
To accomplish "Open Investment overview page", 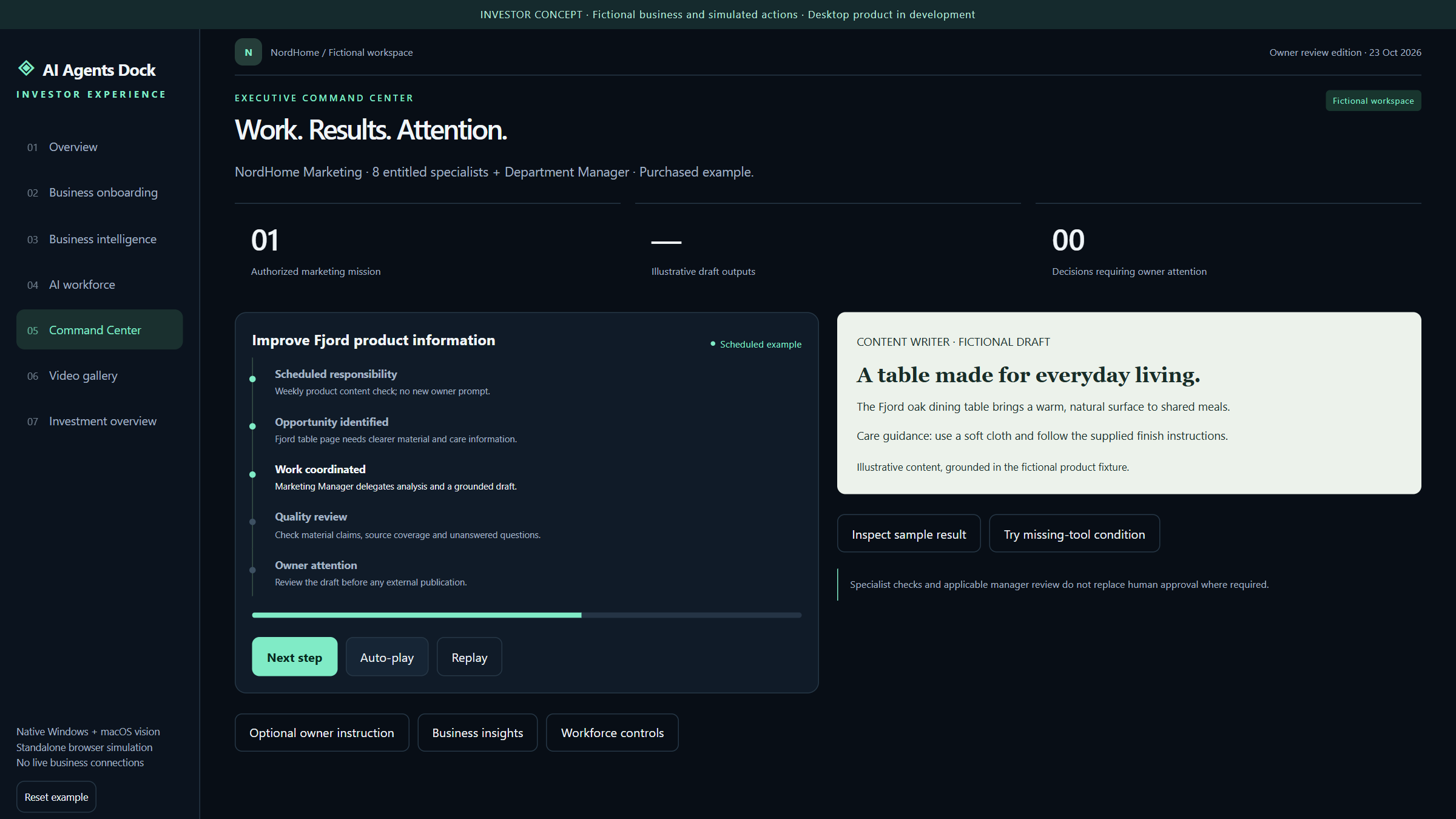I will point(99,421).
